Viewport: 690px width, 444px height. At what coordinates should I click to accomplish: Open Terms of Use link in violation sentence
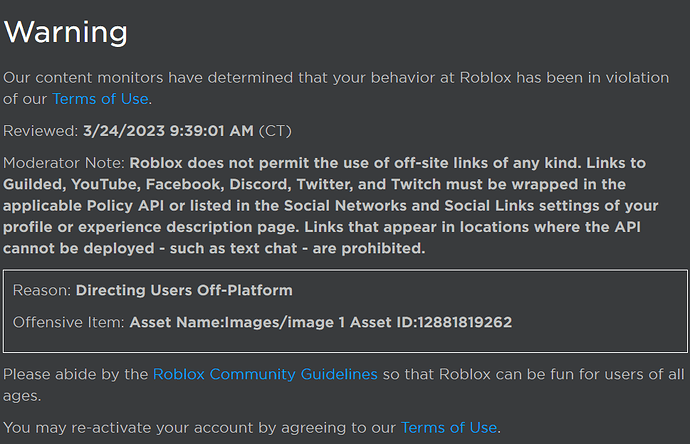(x=100, y=99)
